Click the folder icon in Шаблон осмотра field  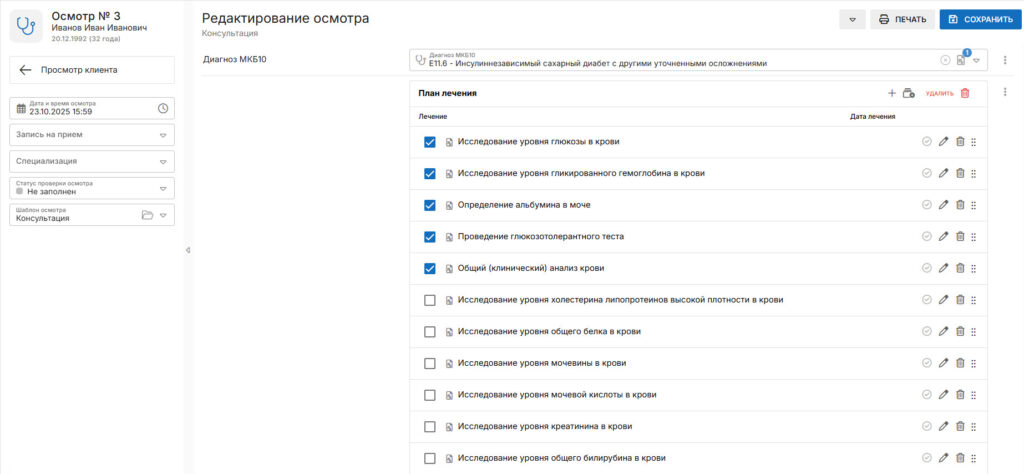(147, 215)
